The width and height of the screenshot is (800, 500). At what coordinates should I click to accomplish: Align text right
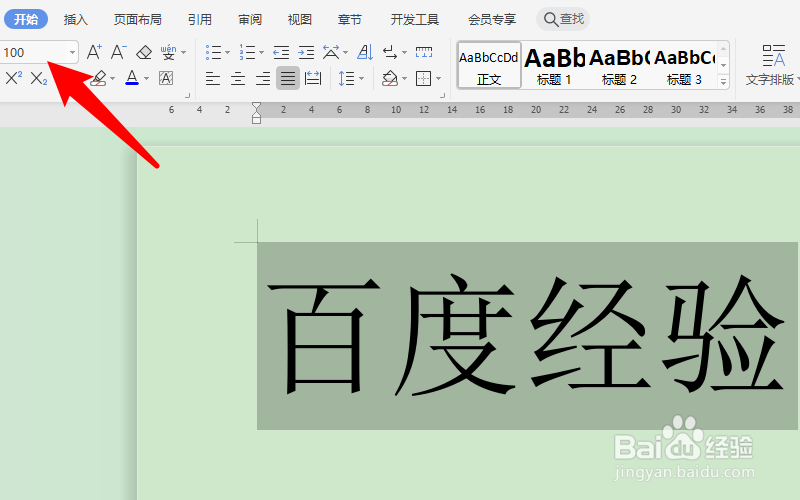tap(263, 79)
